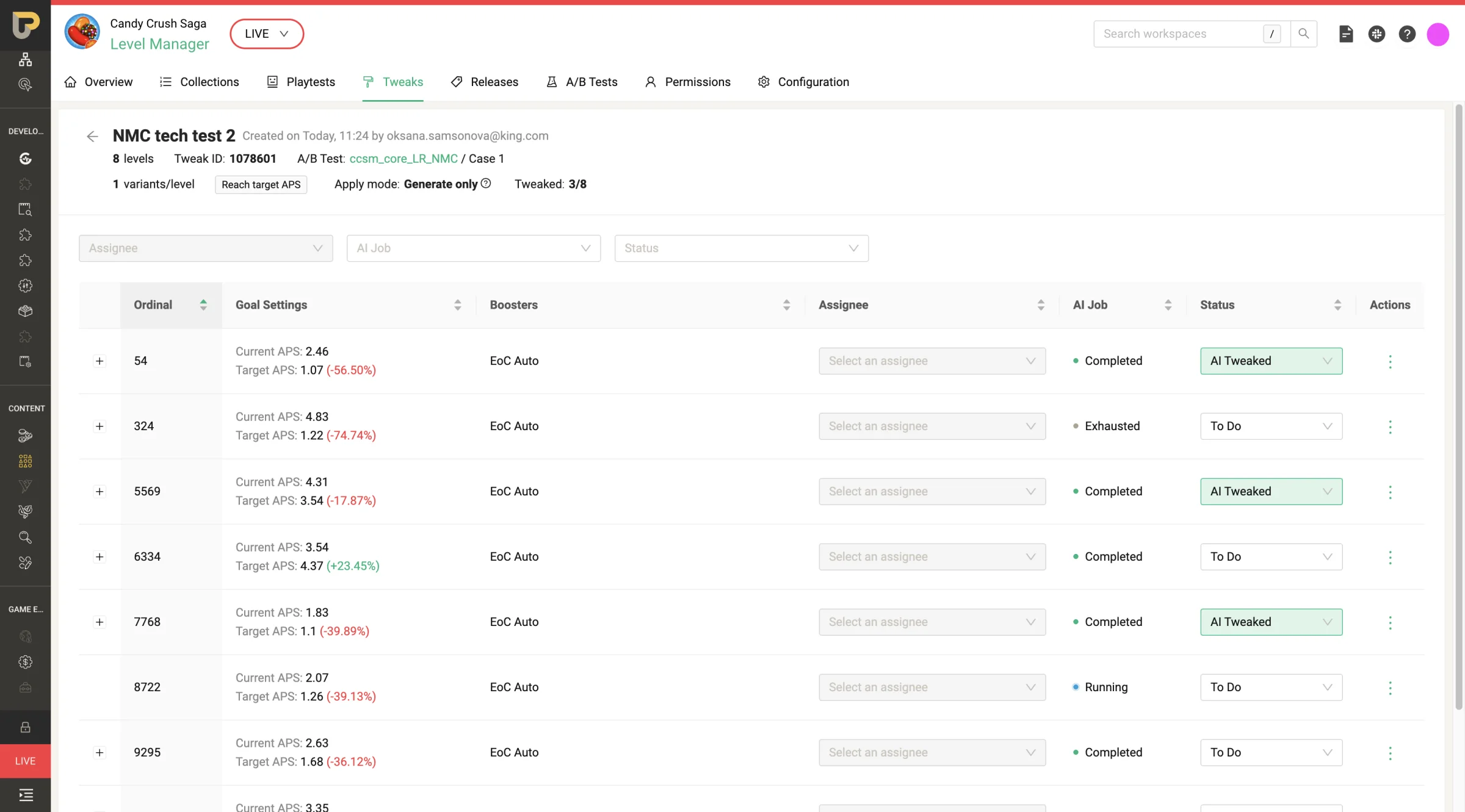Viewport: 1465px width, 812px height.
Task: Expand row for level 7768
Action: tap(99, 622)
